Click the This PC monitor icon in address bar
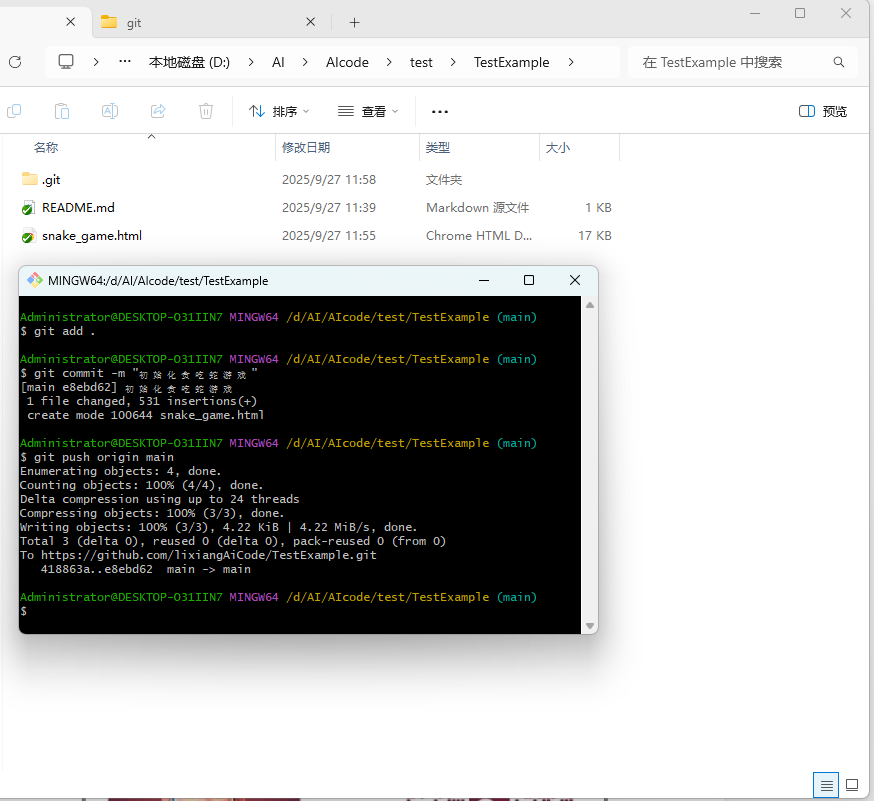 coord(66,62)
